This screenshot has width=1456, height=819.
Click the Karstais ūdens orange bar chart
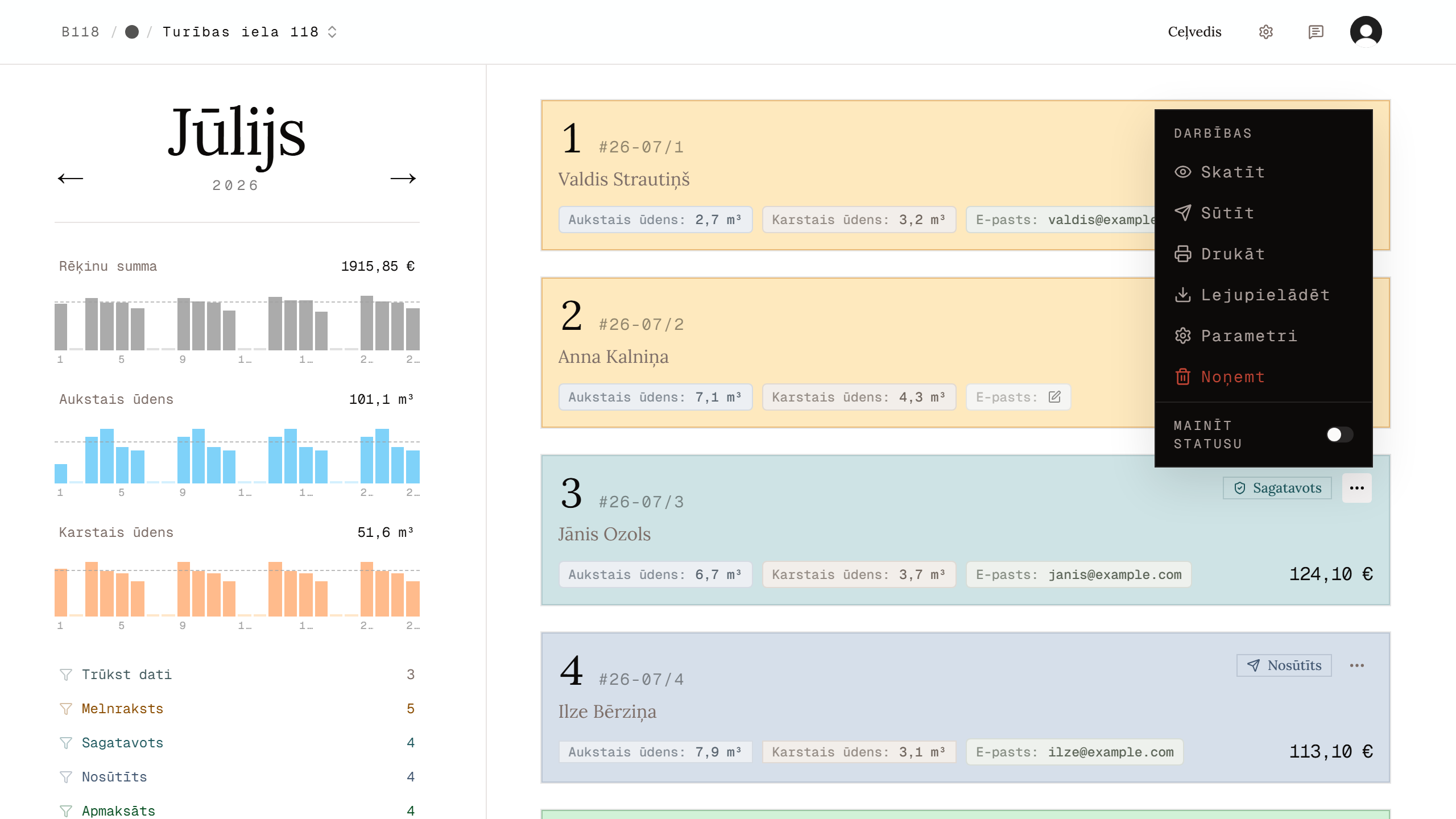237,589
